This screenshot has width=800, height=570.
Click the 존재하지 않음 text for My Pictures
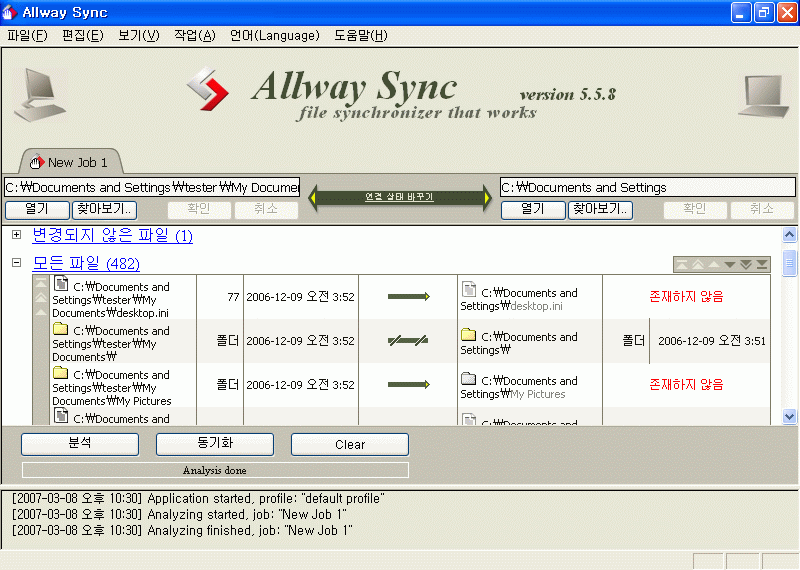(x=686, y=384)
